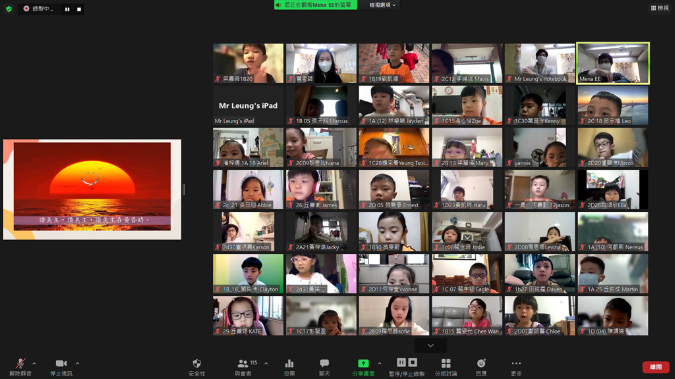675x379 pixels.
Task: Stop recording using top-left square button
Action: pos(79,9)
